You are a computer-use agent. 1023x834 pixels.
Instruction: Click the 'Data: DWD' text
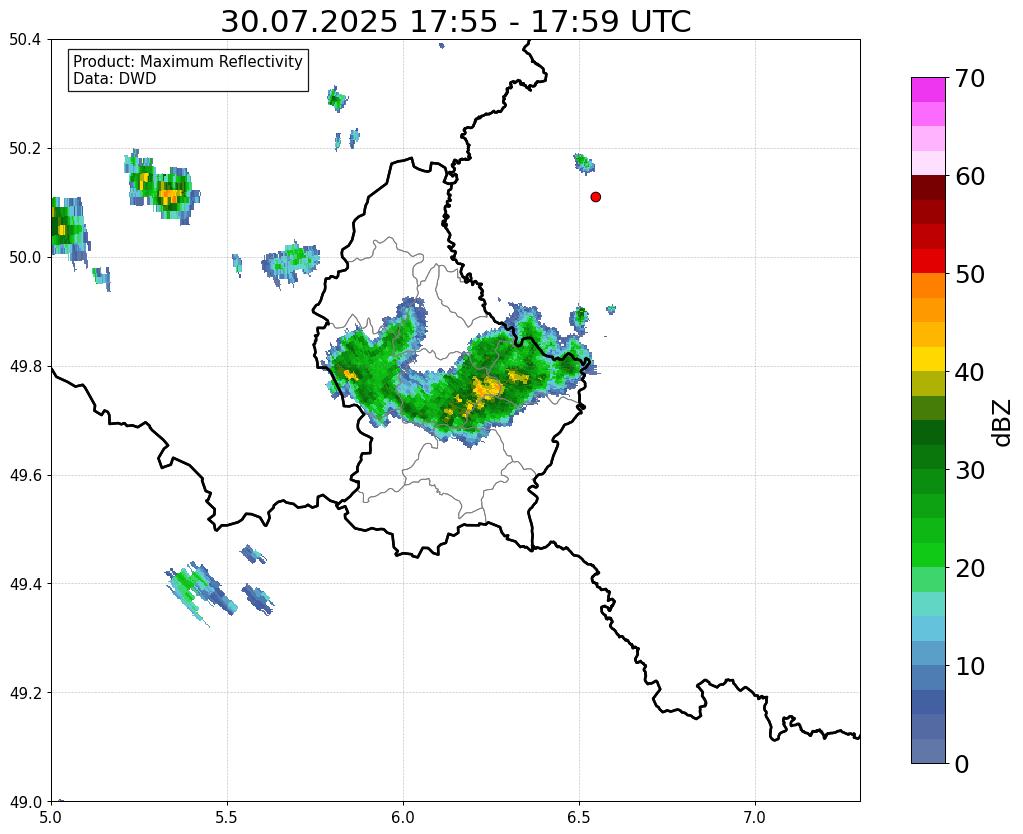(x=115, y=78)
